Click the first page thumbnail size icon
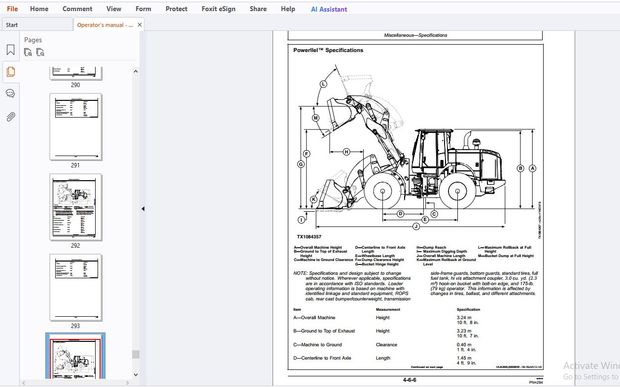 (x=28, y=52)
